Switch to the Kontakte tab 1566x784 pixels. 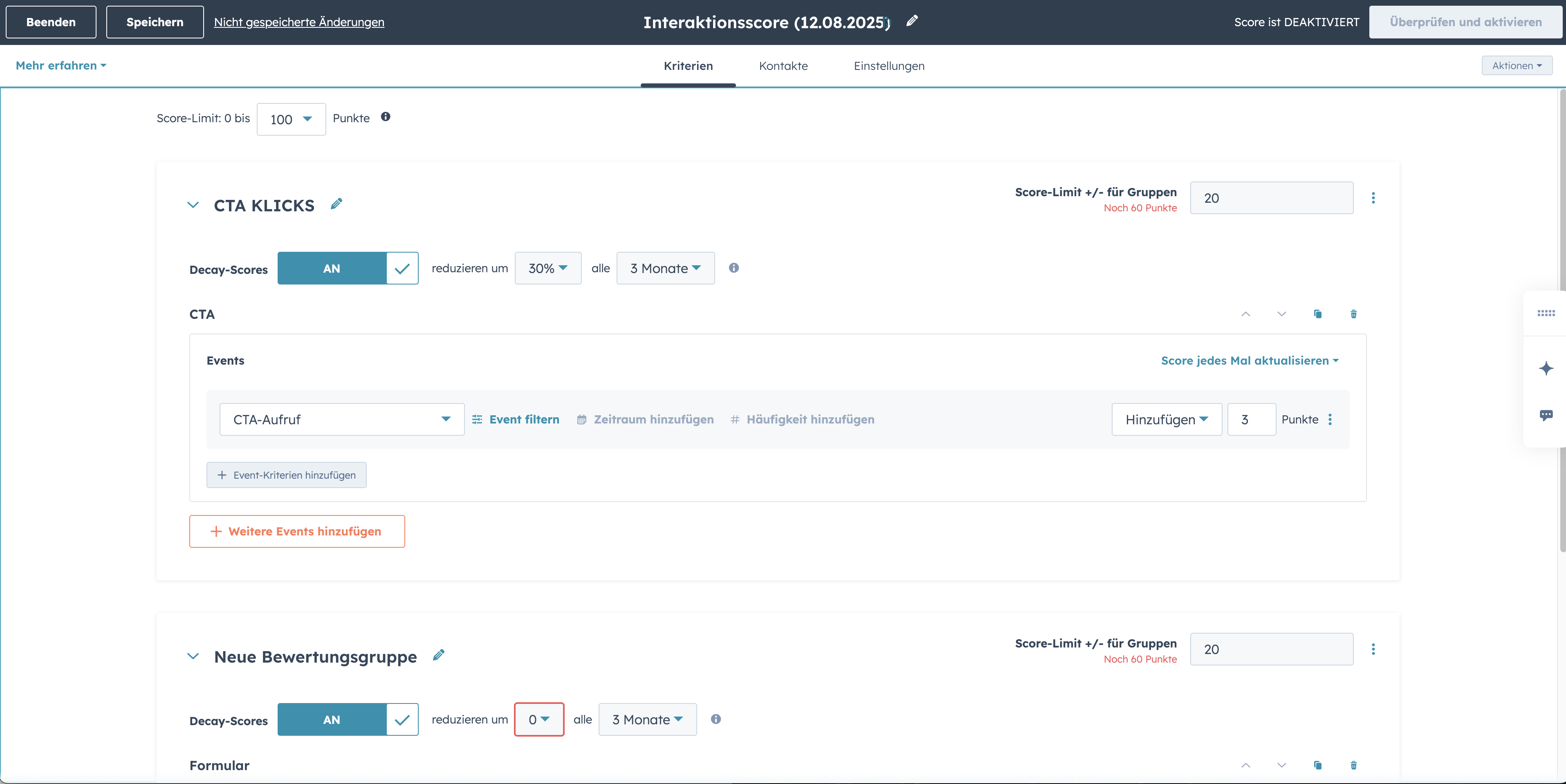click(783, 66)
